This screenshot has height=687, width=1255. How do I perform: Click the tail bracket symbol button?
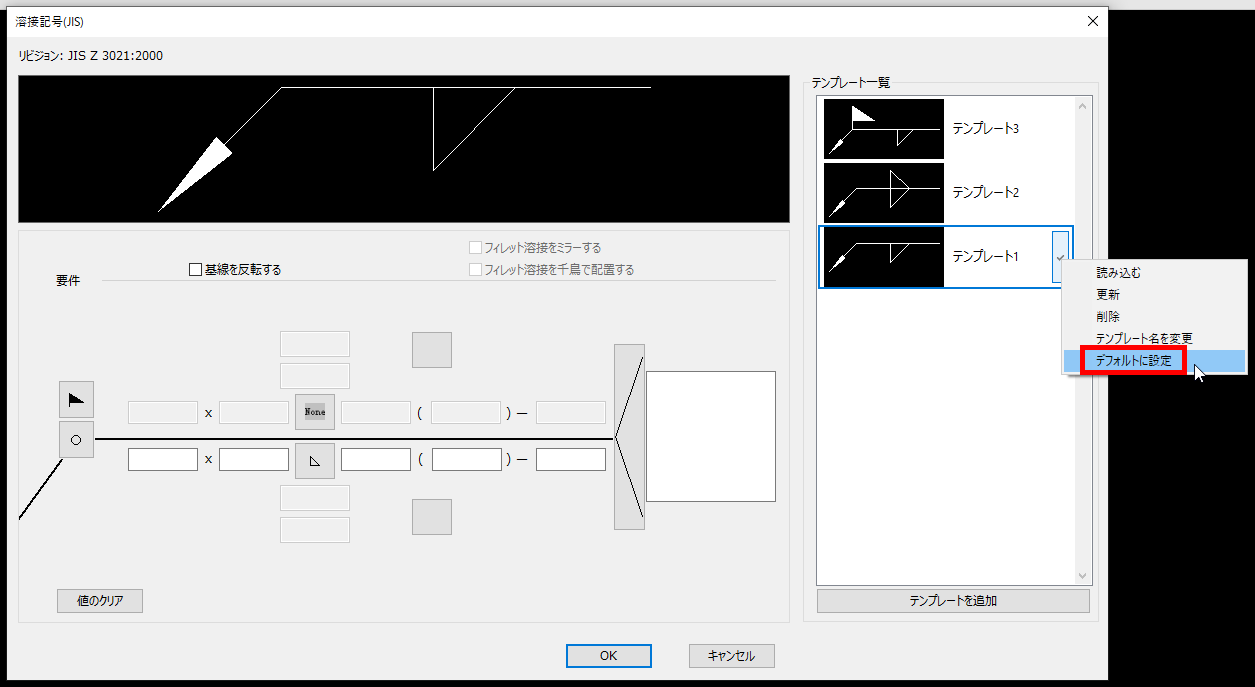[x=629, y=437]
